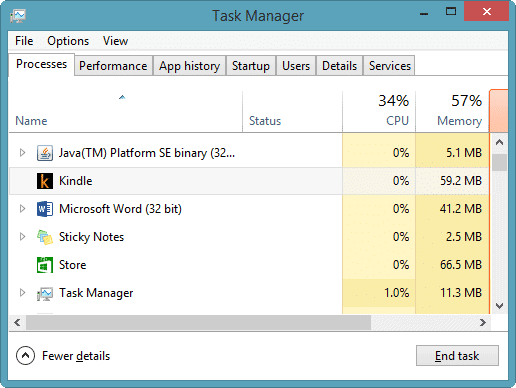516x388 pixels.
Task: Select the Processes tab
Action: (41, 64)
